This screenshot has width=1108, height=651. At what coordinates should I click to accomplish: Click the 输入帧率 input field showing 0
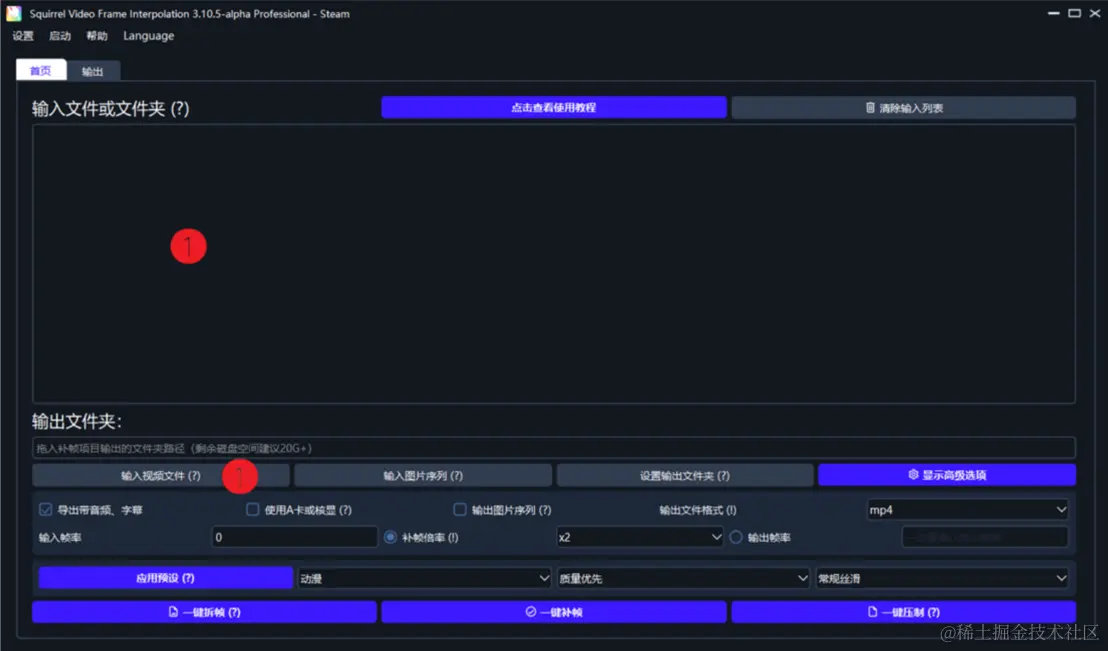tap(295, 537)
